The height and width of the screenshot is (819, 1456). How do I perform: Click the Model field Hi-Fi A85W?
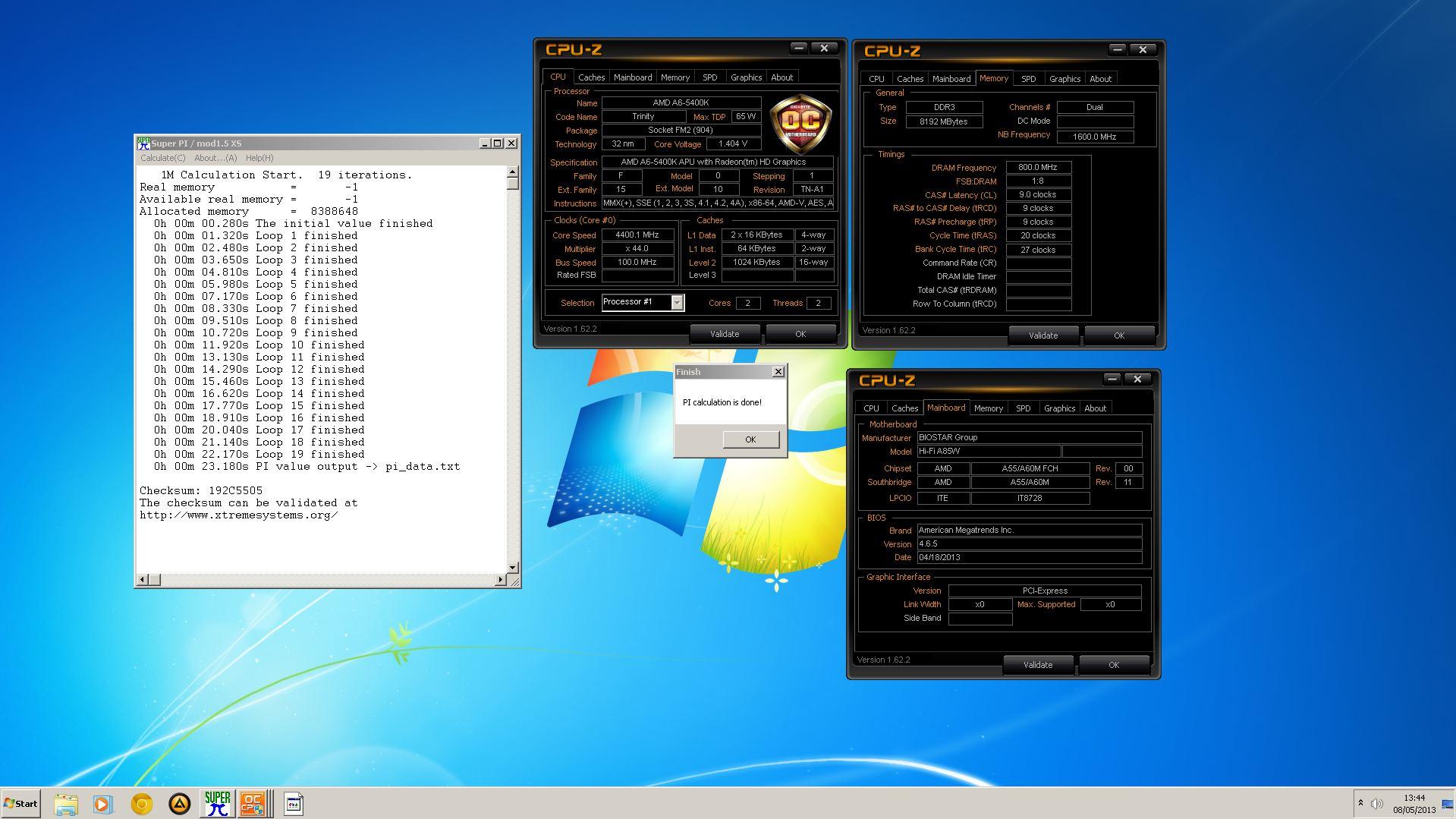(x=989, y=451)
